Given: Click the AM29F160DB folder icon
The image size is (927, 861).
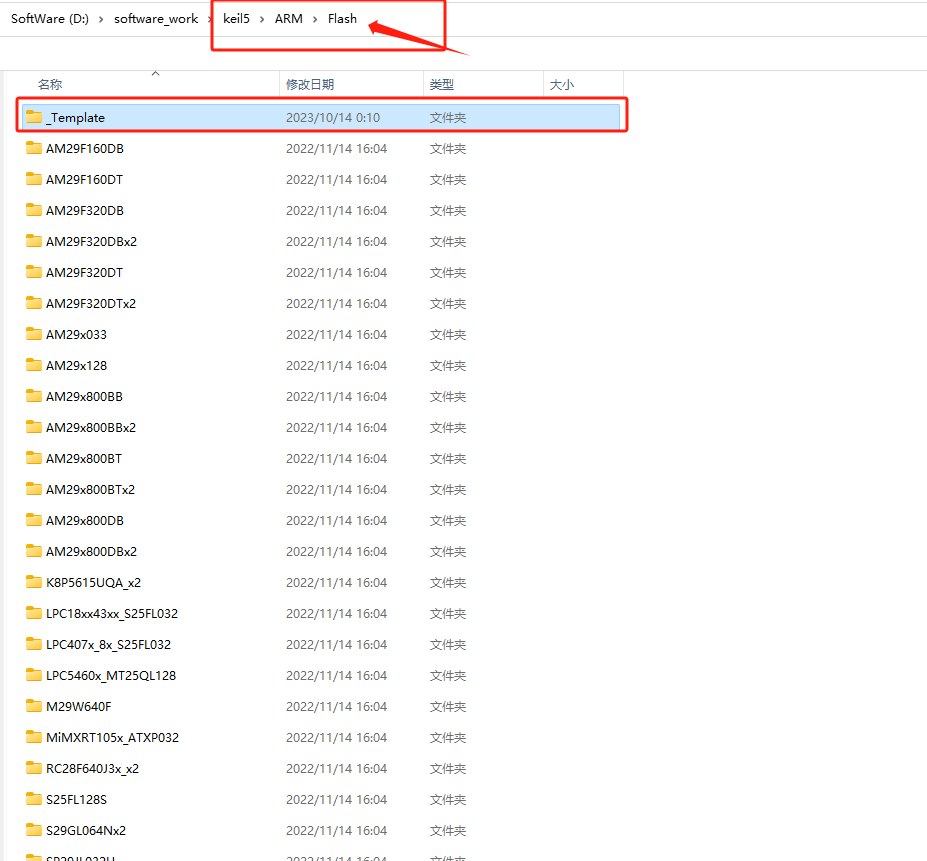Looking at the screenshot, I should tap(34, 148).
